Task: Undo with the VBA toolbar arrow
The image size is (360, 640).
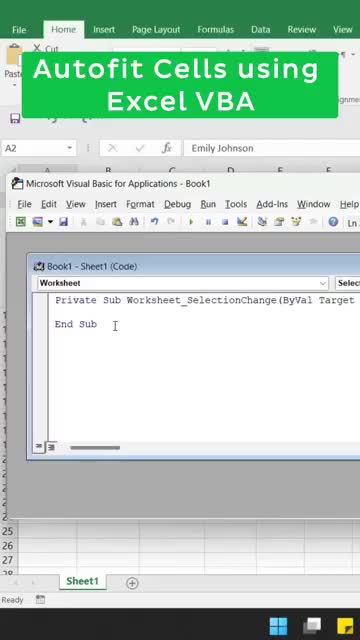Action: 154,222
